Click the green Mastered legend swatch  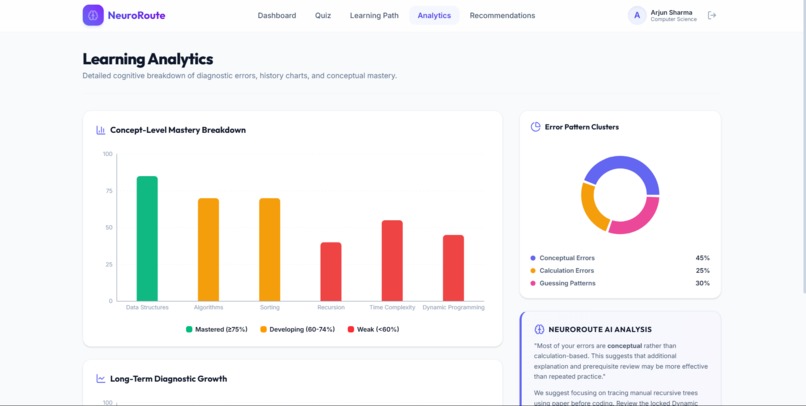point(189,329)
